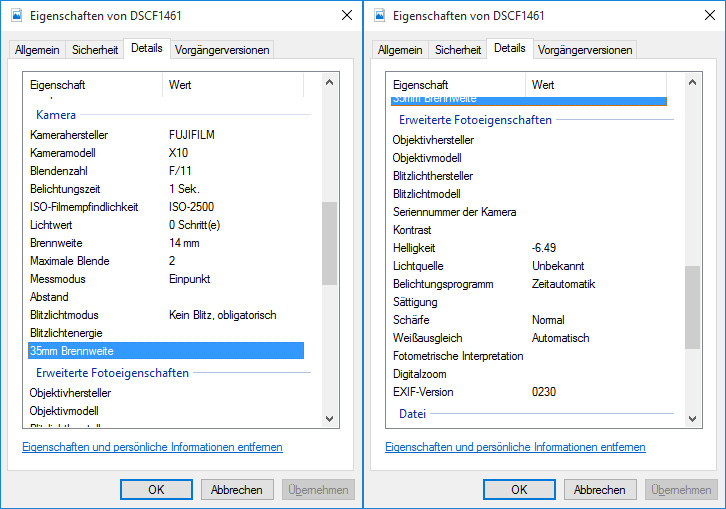Click scroll down arrow in left list

(x=330, y=419)
